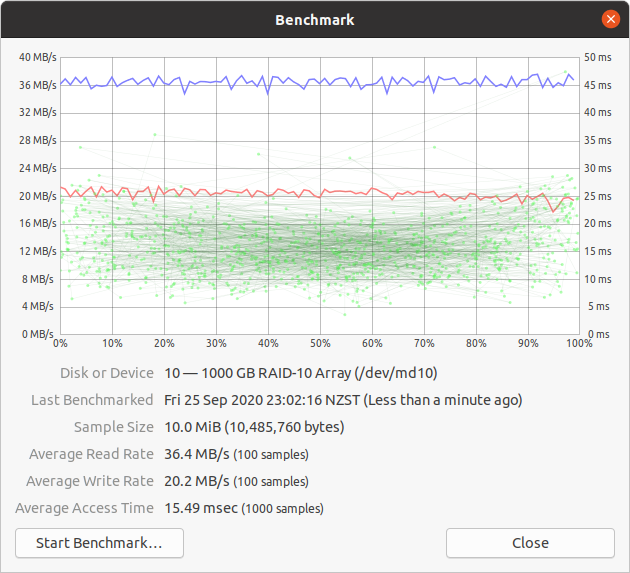Click '10 — 1000 GB RAID-10 Array (/dev/md10)' value

point(301,373)
